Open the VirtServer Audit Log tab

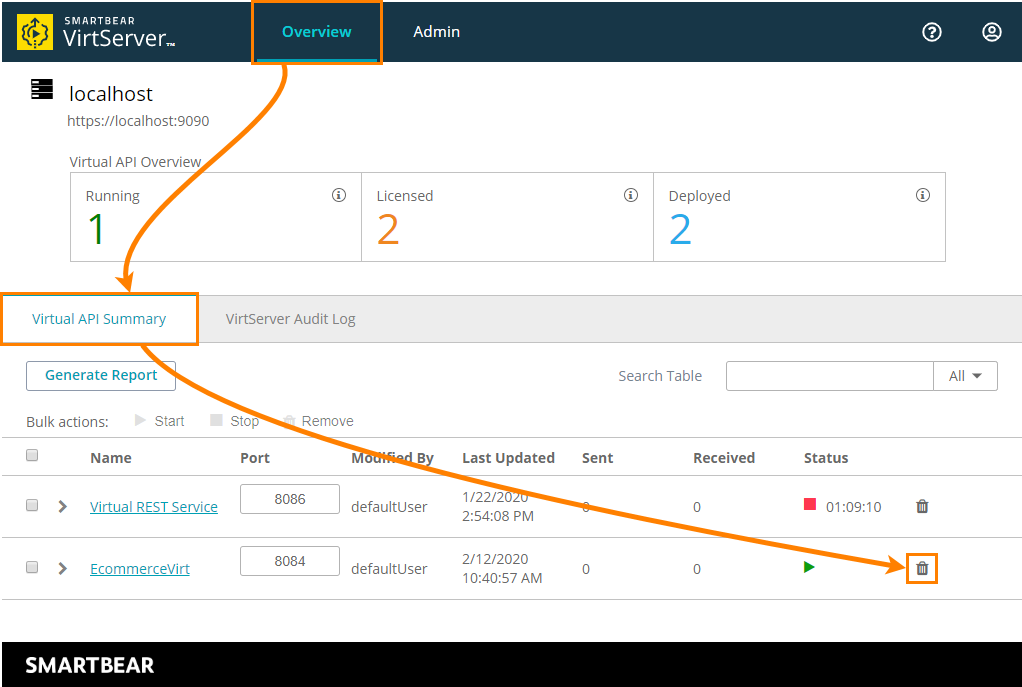[290, 319]
